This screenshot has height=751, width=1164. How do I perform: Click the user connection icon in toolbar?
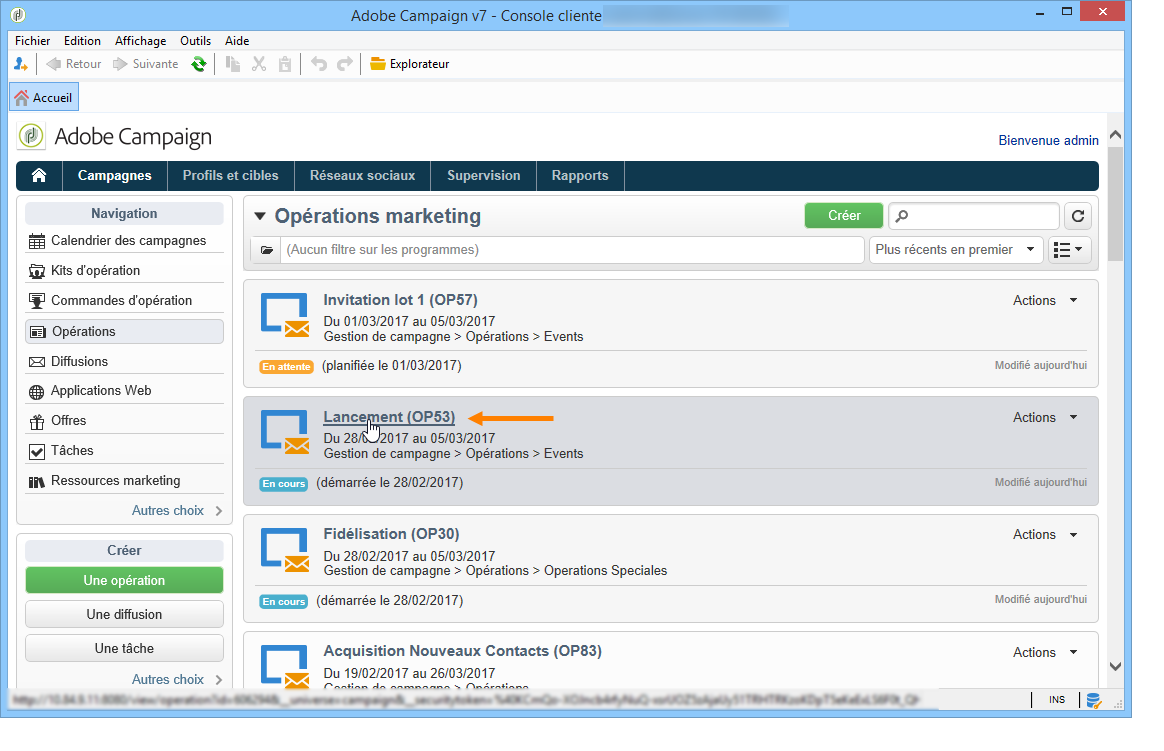[21, 64]
